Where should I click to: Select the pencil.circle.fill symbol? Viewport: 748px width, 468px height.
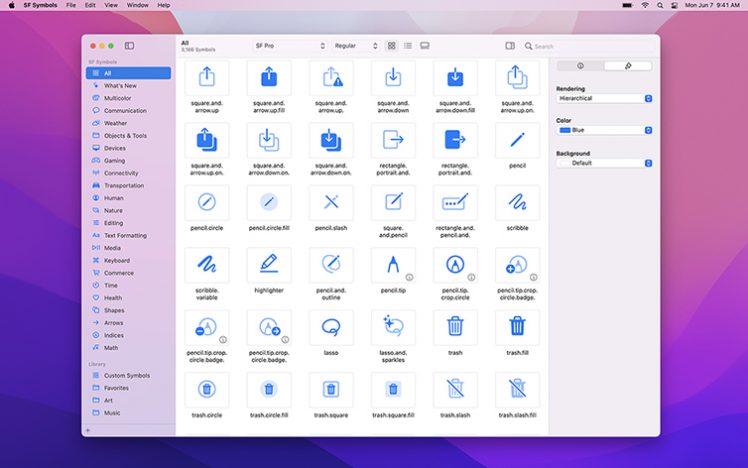(268, 203)
